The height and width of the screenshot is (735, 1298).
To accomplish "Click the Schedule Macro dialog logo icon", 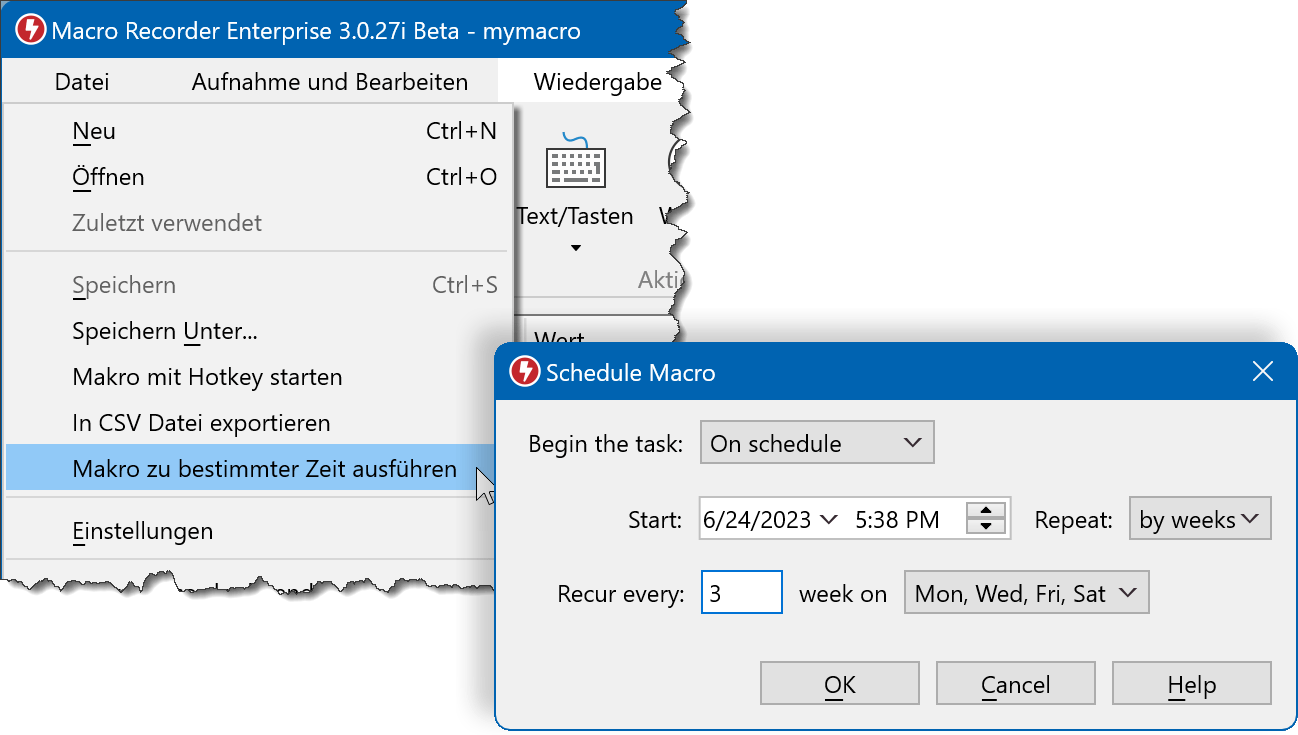I will (524, 373).
